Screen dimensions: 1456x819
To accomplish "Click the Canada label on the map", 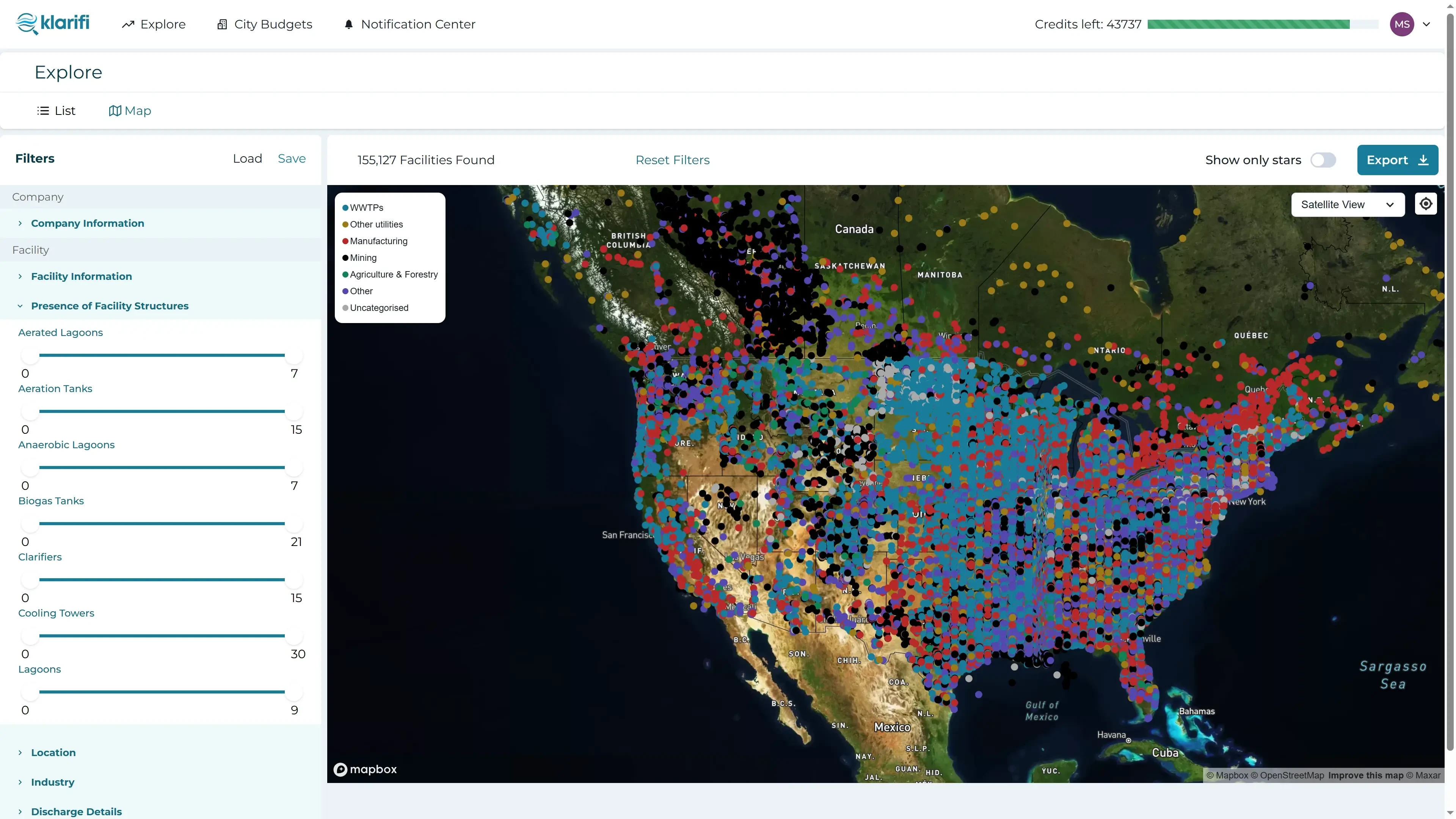I will click(854, 229).
